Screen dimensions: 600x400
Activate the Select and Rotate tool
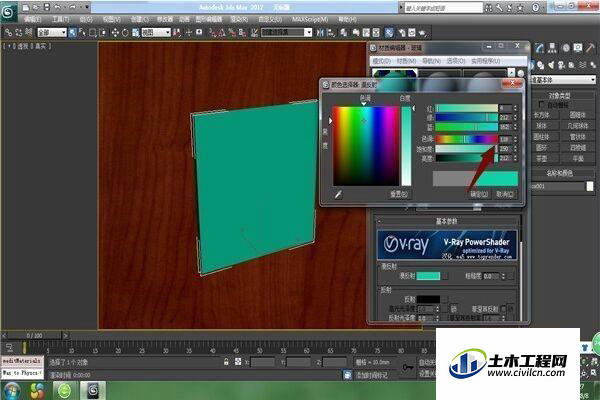tap(125, 33)
